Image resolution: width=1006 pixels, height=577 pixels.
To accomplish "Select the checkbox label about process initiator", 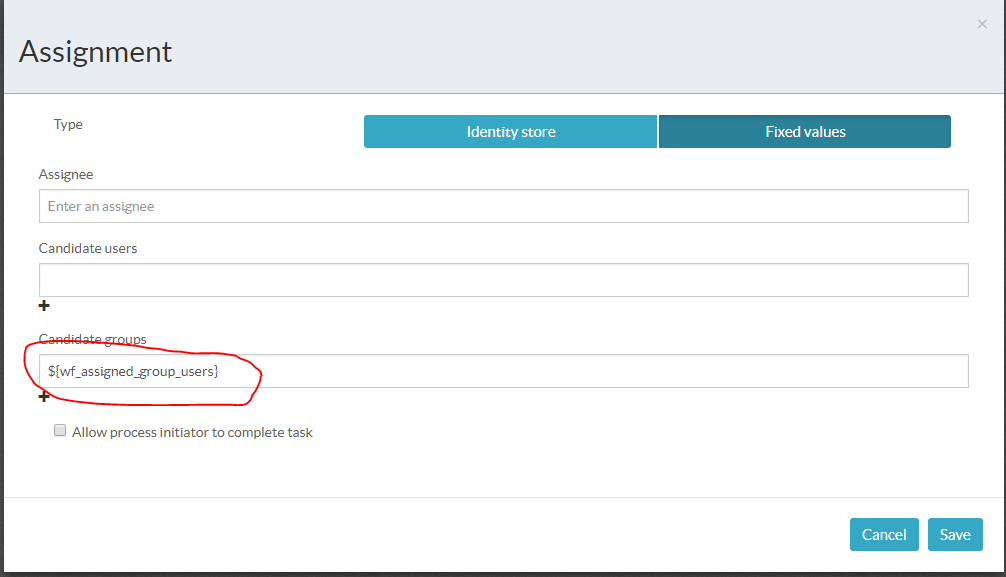I will [192, 433].
